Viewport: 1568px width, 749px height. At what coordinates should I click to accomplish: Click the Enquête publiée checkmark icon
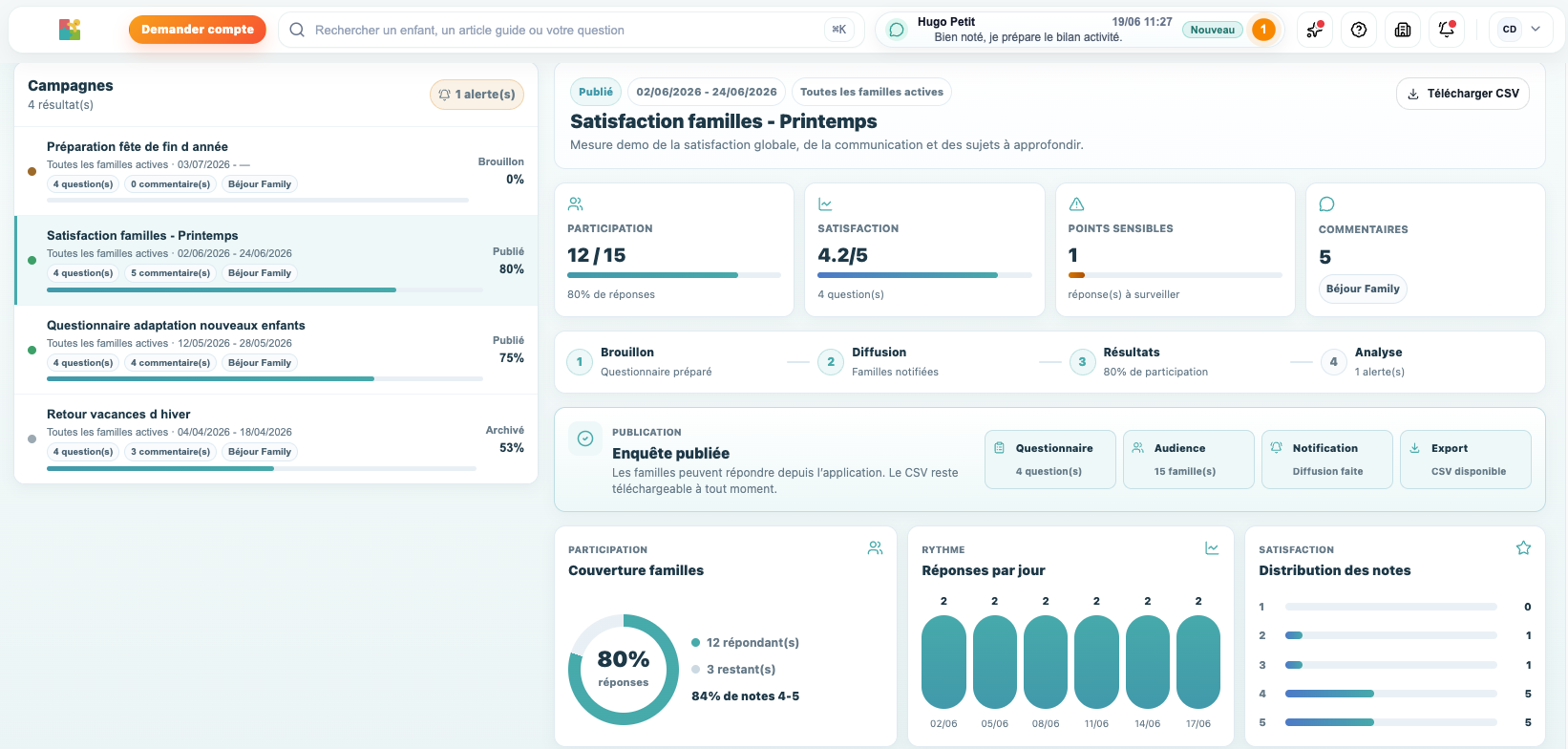(x=585, y=439)
